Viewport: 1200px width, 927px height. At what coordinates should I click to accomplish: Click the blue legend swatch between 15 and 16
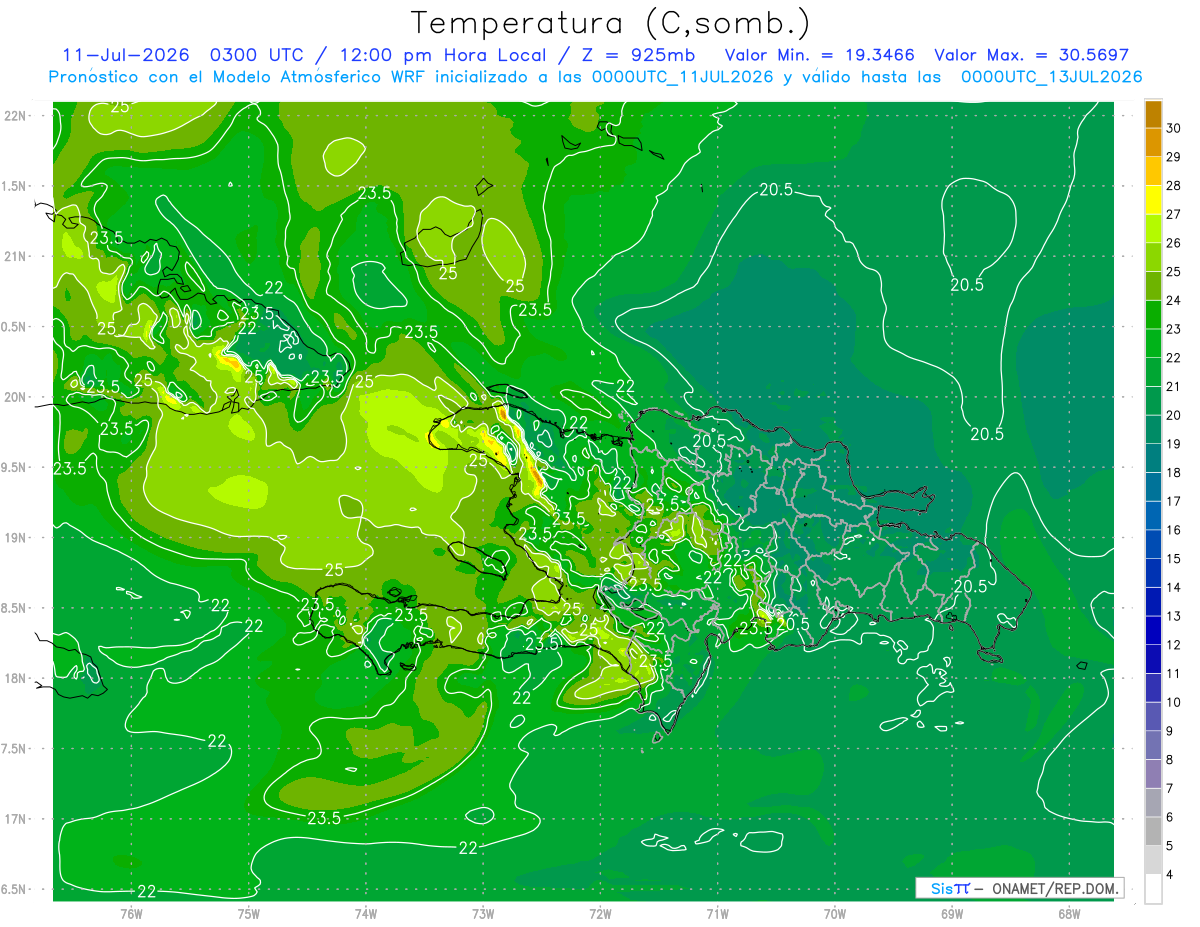(1153, 545)
